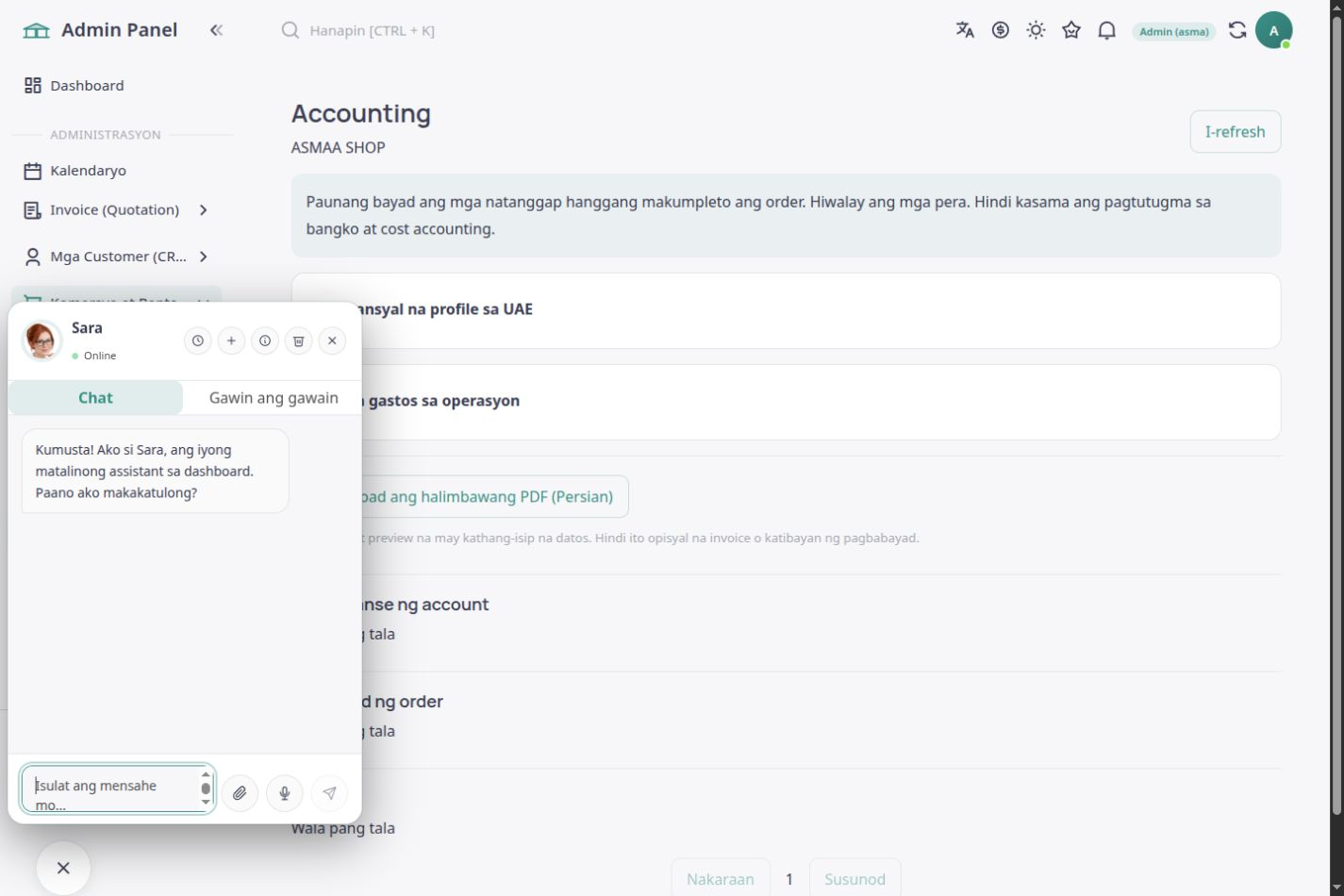Delete chat with trash icon
This screenshot has width=1344, height=896.
tap(298, 340)
